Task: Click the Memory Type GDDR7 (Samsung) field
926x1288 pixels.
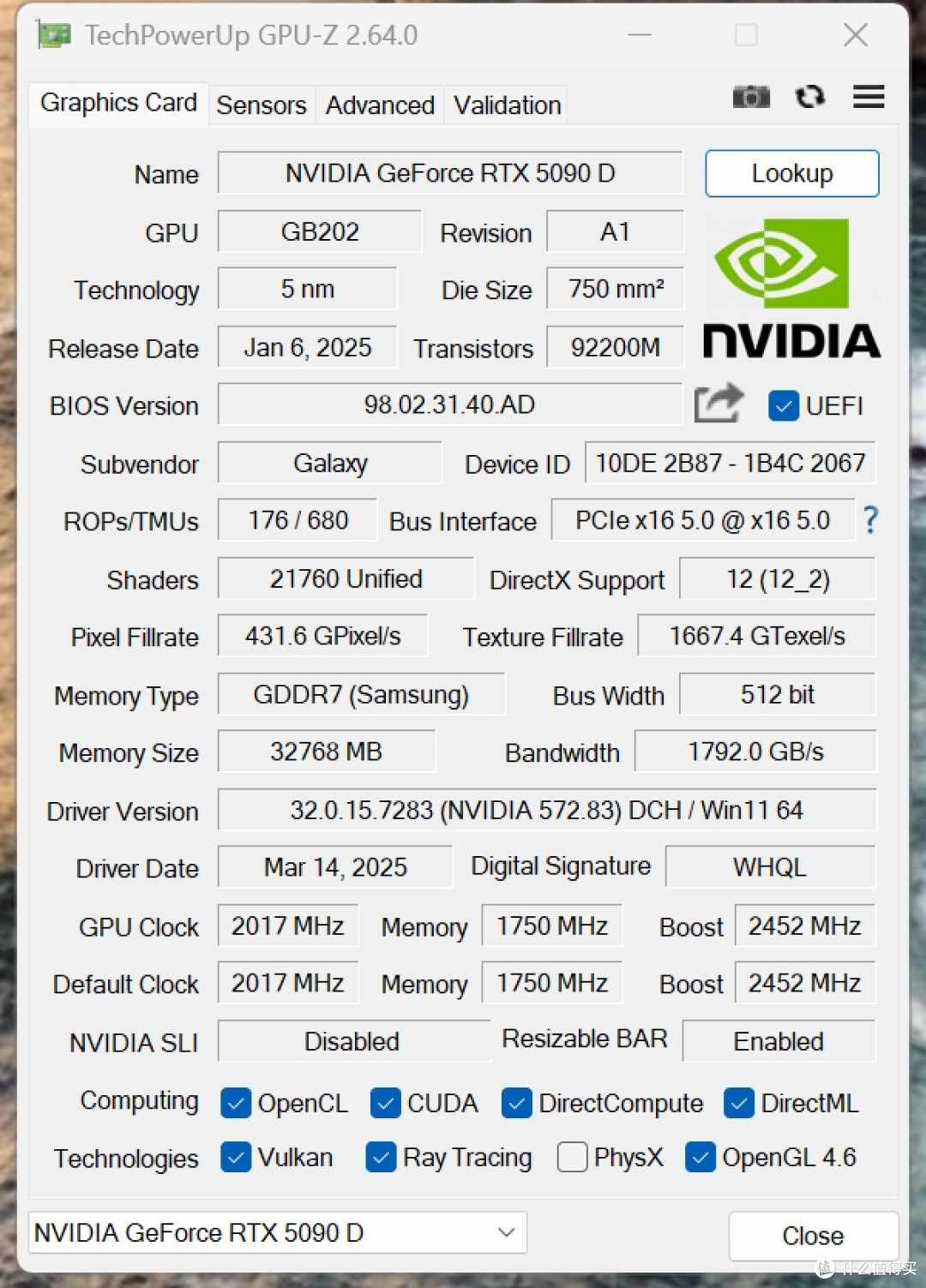Action: pos(361,694)
